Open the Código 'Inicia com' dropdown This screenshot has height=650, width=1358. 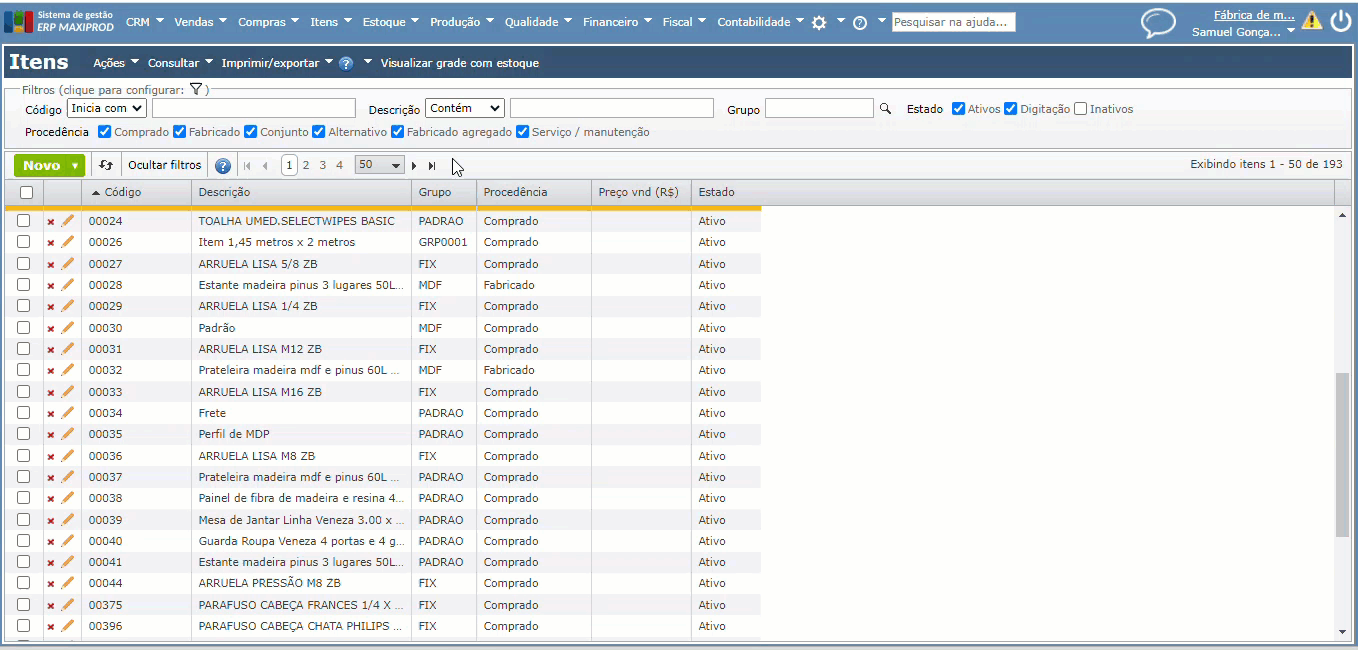(107, 108)
